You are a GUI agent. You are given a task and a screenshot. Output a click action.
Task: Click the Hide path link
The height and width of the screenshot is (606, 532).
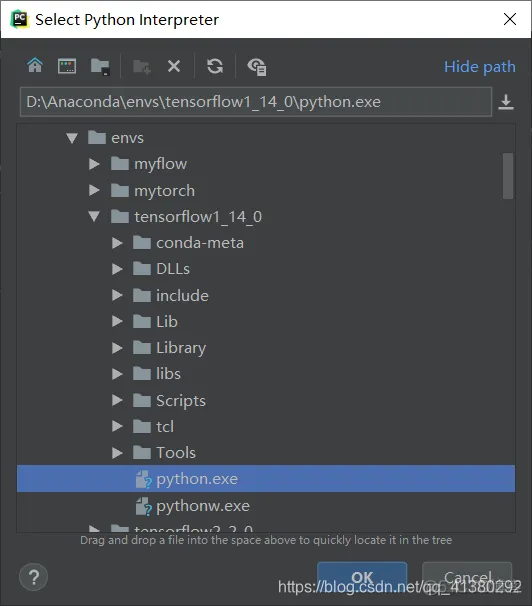pyautogui.click(x=479, y=67)
